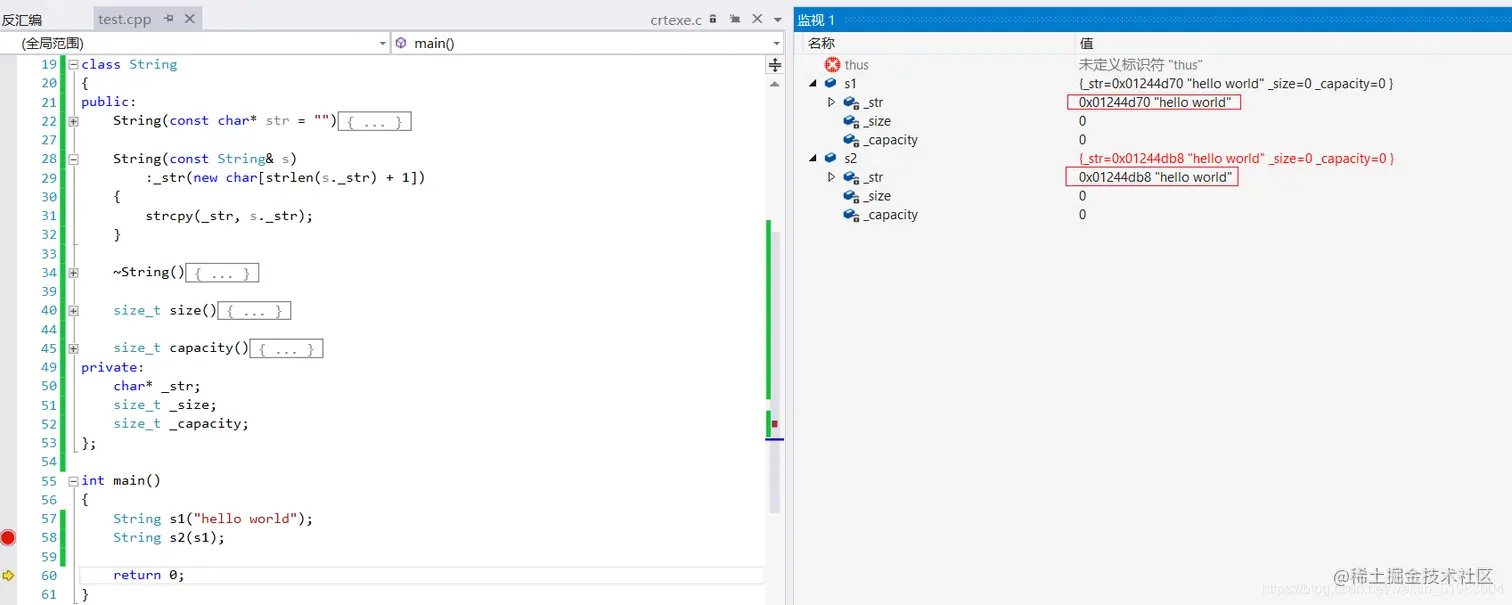
Task: Expand the size_t size() function
Action: coord(73,310)
